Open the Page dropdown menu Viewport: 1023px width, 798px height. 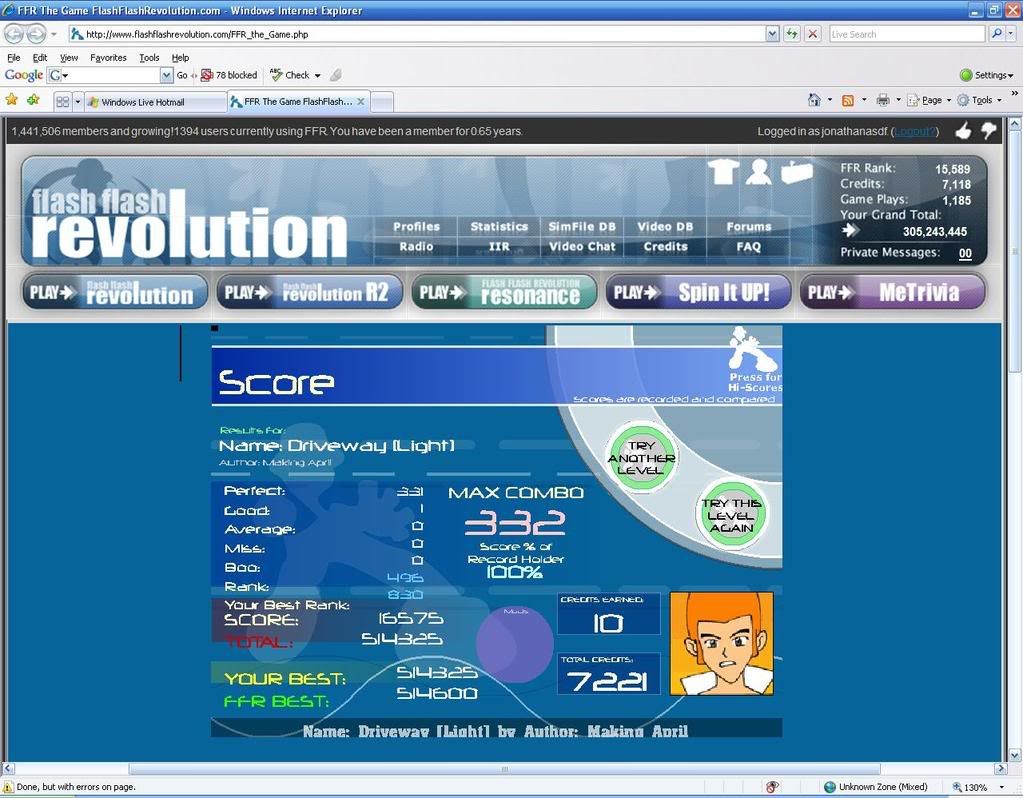930,100
